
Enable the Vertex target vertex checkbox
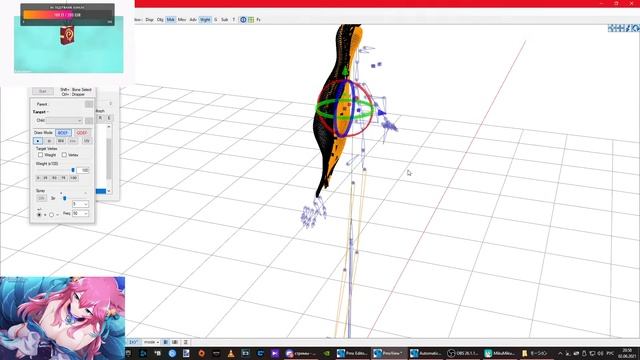(x=64, y=155)
